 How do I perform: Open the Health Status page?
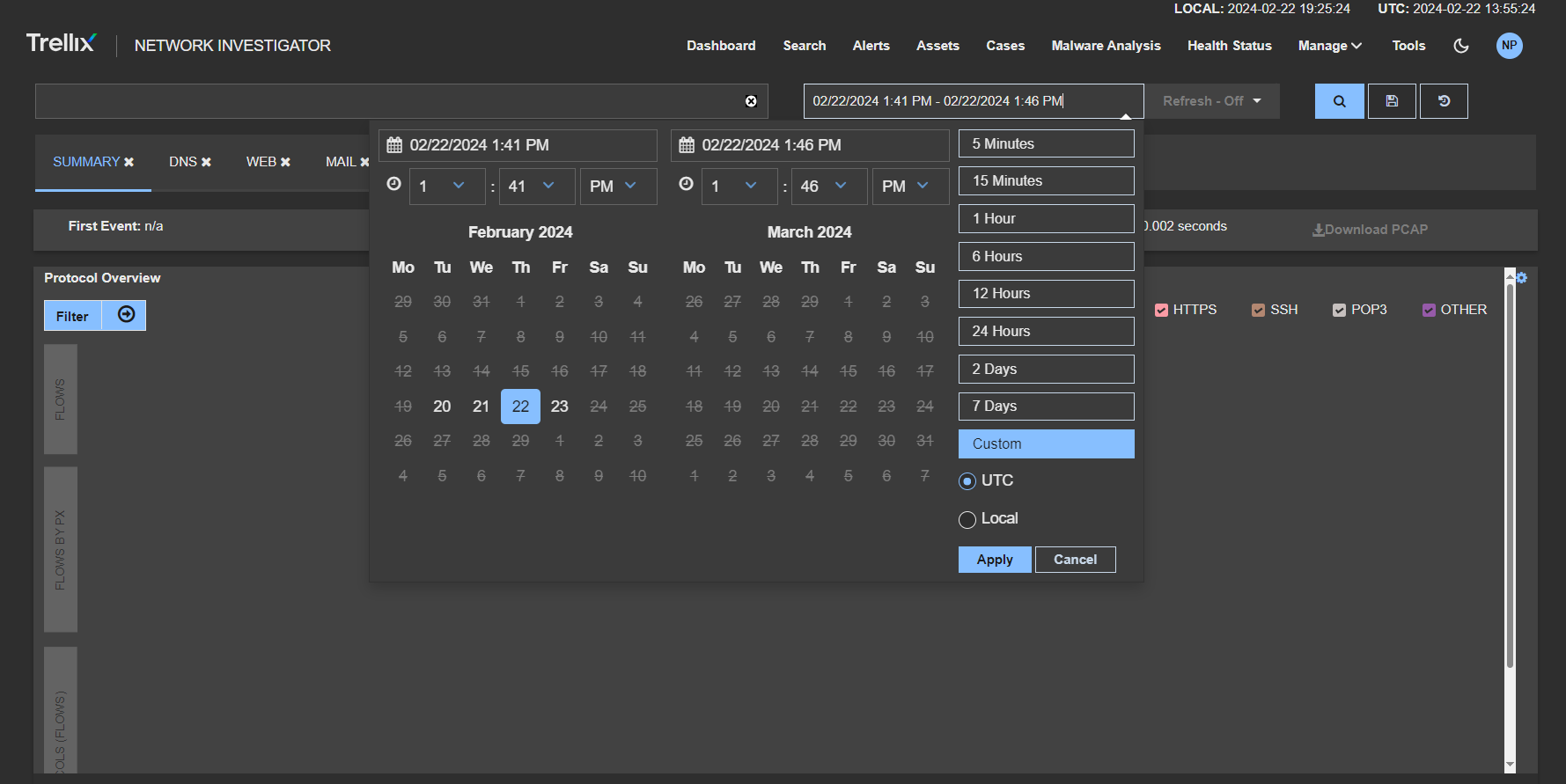coord(1229,46)
